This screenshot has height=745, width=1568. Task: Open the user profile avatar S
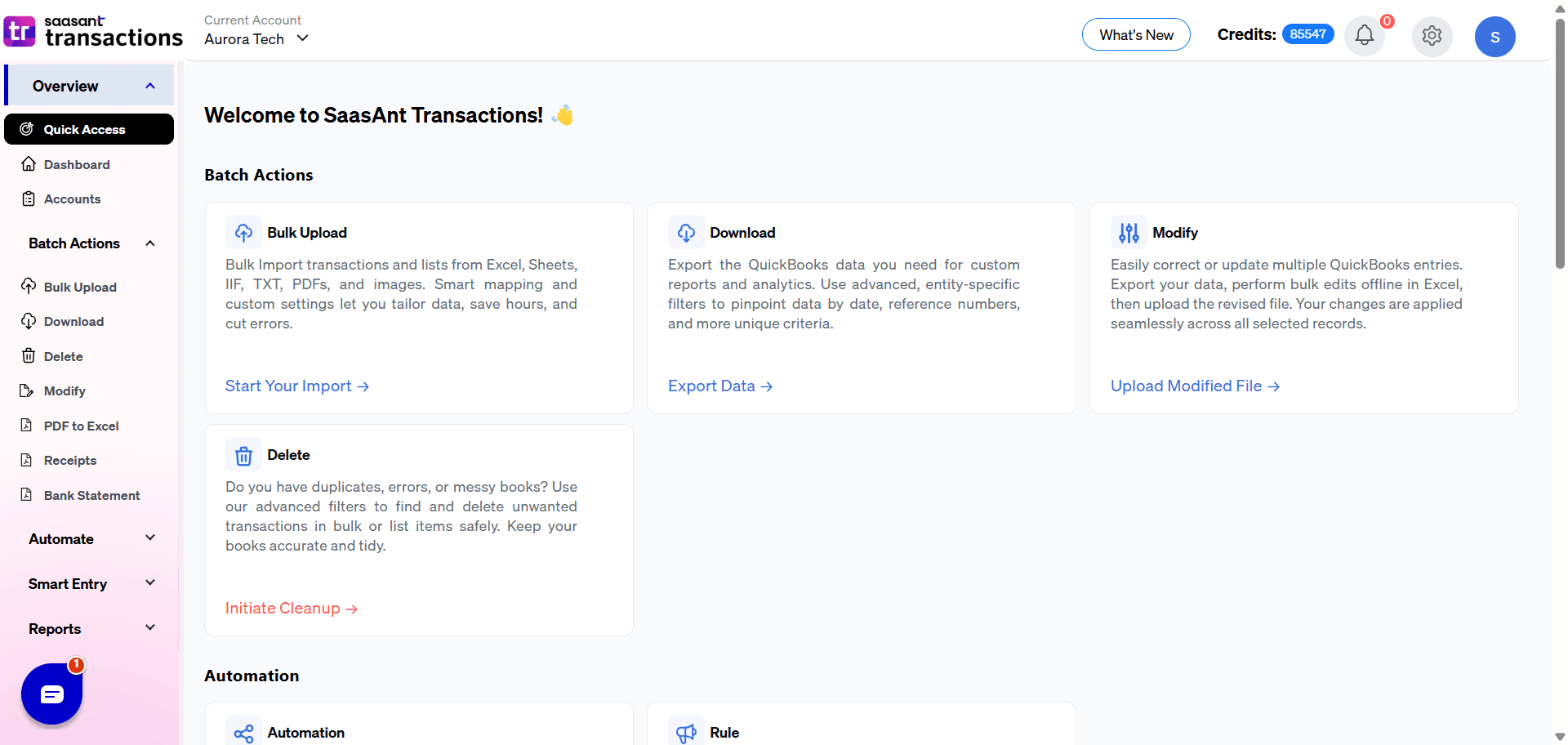1494,37
